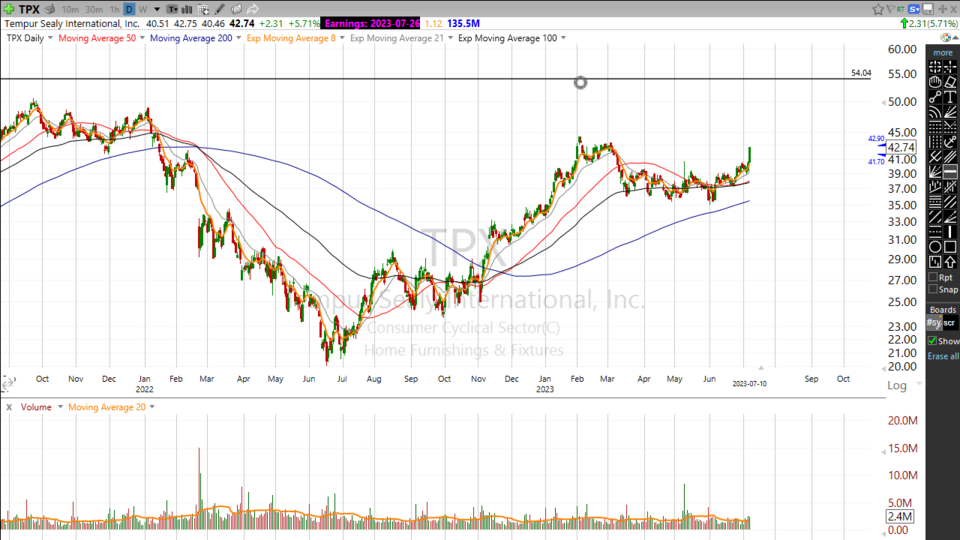Viewport: 960px width, 540px height.
Task: Click the save floppy disk icon
Action: (928, 9)
